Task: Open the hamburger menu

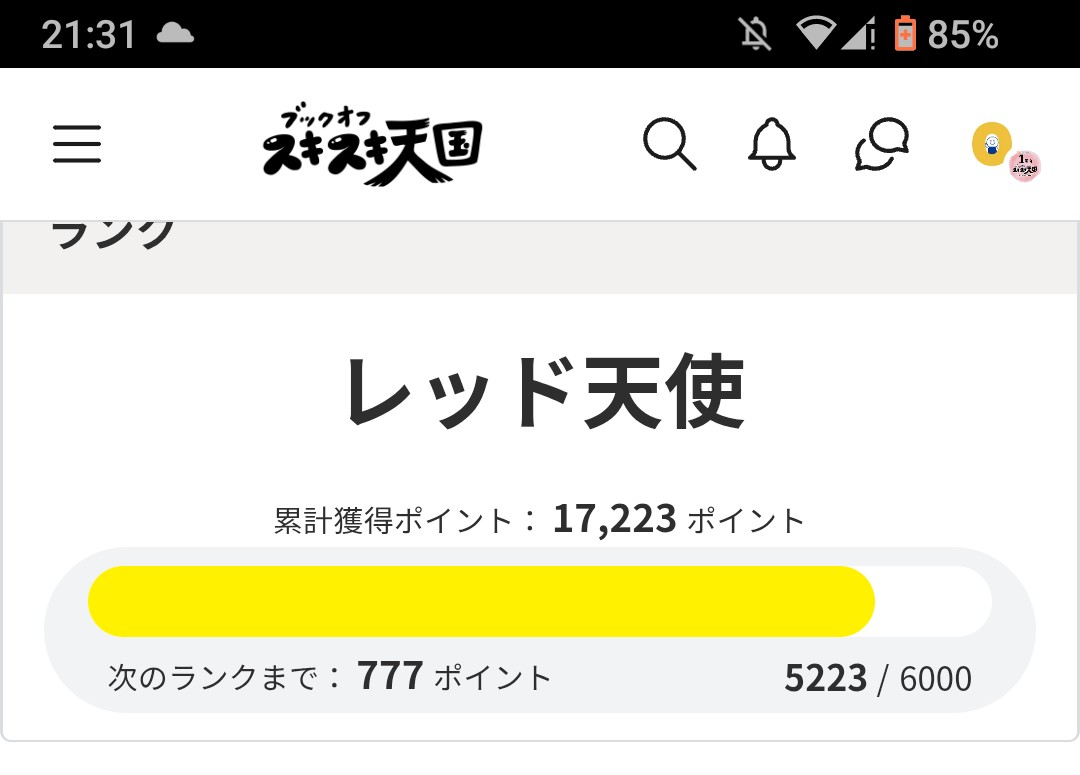Action: pos(77,144)
